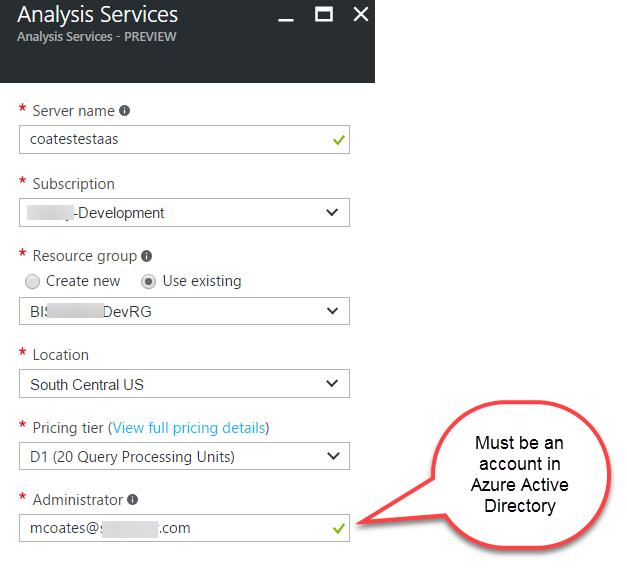Click the Location label

[61, 355]
